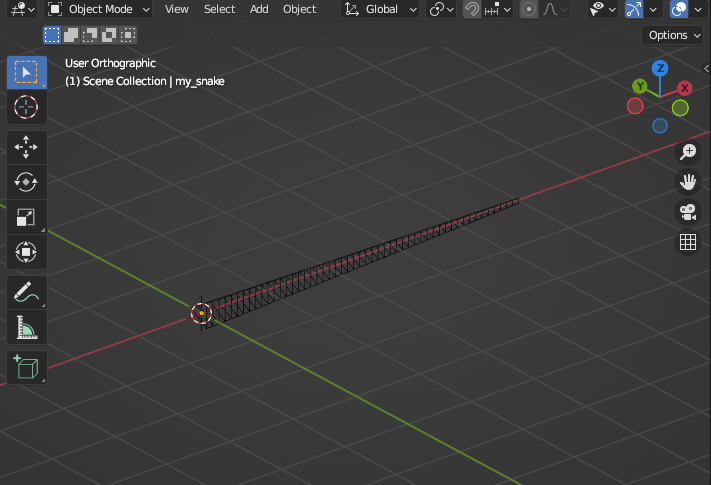
Task: Open the Object menu
Action: coord(299,9)
